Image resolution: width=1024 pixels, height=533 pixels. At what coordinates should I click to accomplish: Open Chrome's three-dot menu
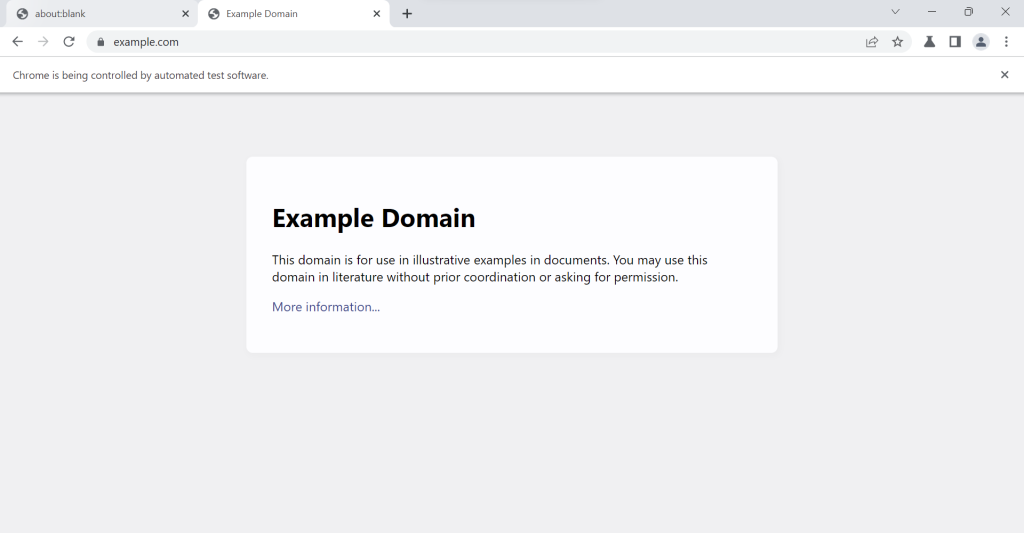coord(1006,42)
